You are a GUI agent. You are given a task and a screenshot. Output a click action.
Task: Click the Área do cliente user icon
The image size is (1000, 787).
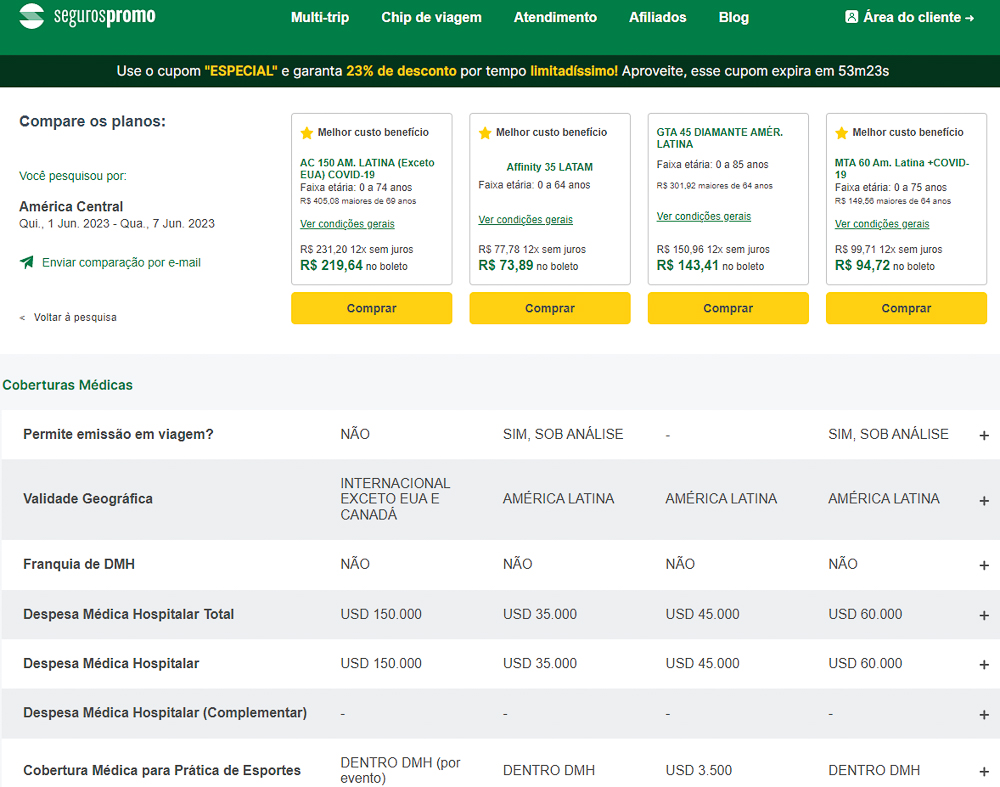851,17
